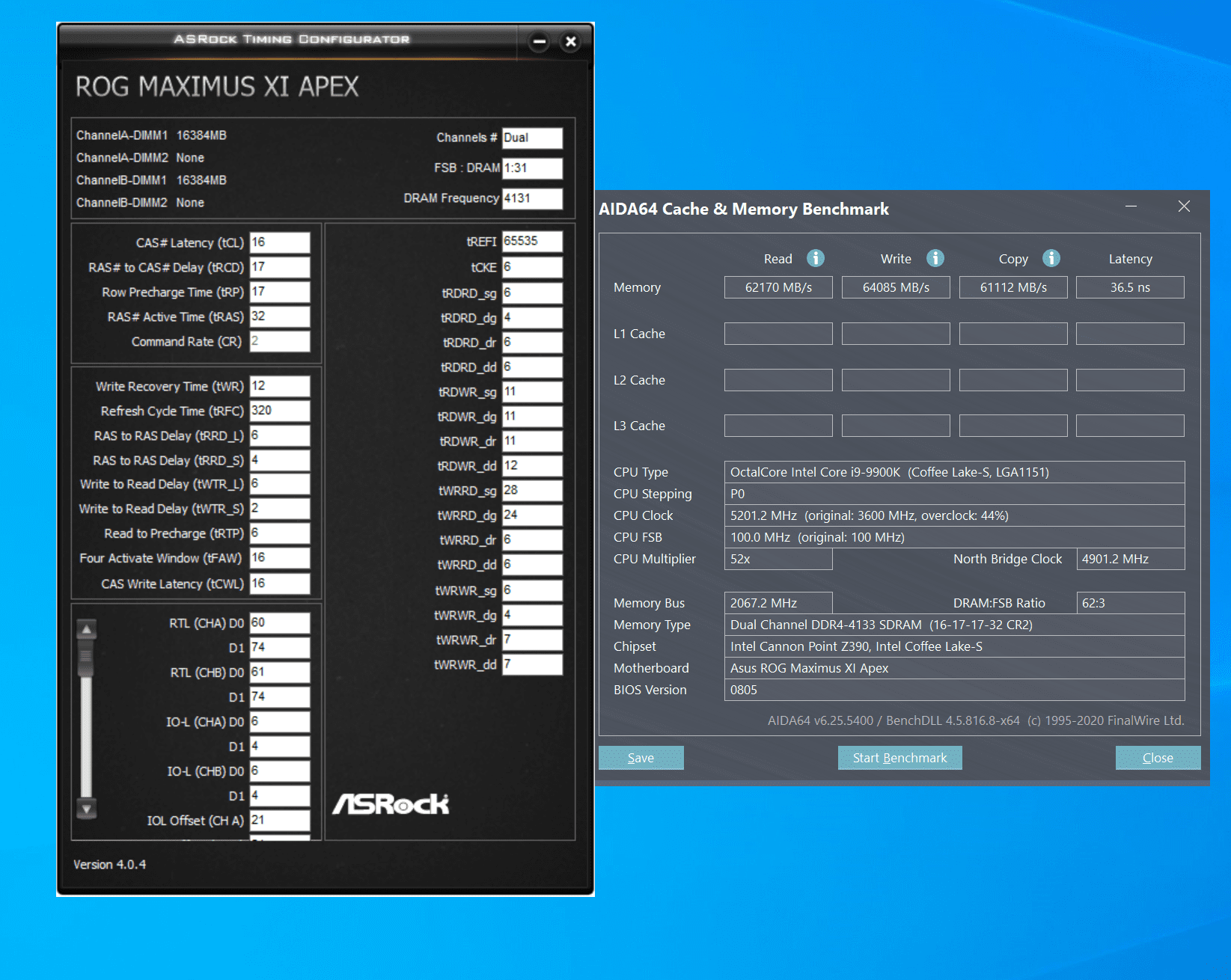
Task: Click the Read info icon in AIDA64
Action: pyautogui.click(x=815, y=258)
